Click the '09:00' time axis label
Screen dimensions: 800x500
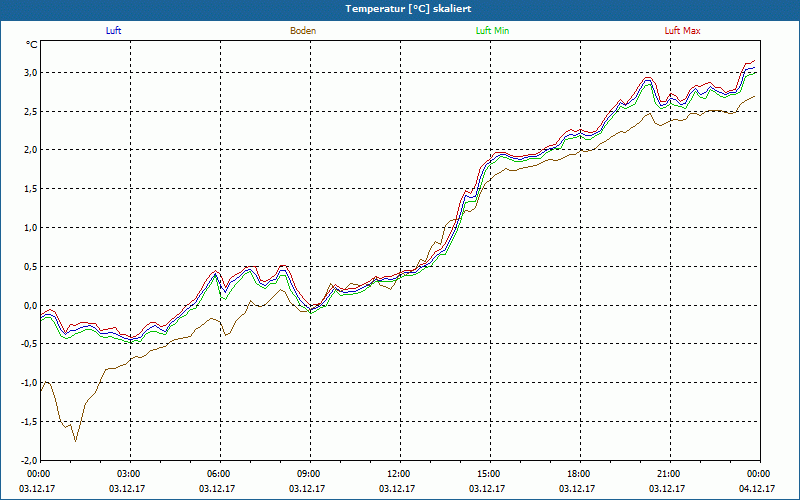(x=310, y=474)
